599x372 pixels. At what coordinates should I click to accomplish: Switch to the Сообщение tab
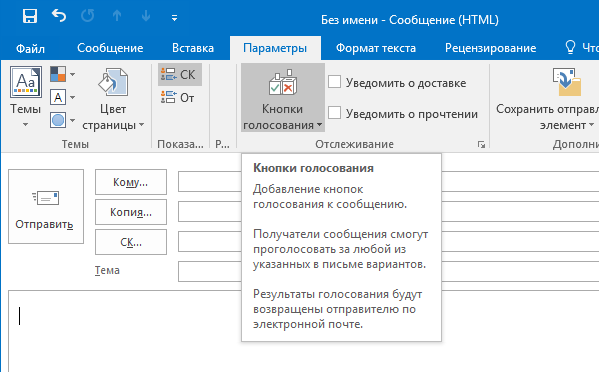[x=110, y=48]
